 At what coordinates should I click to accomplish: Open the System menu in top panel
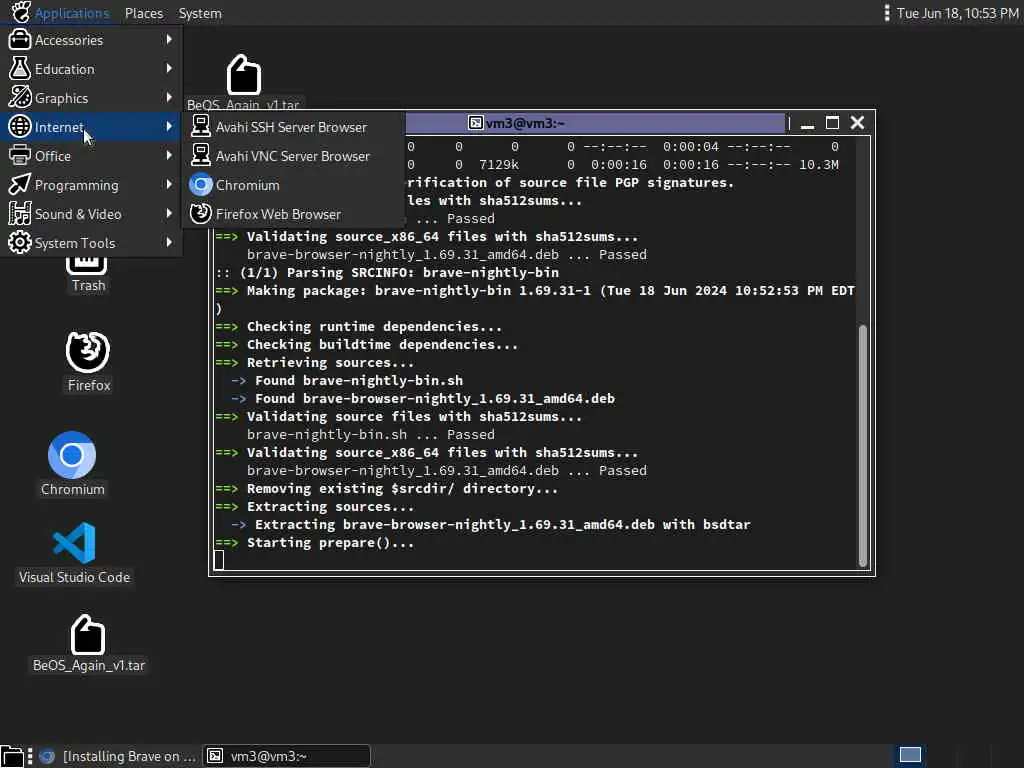(200, 13)
